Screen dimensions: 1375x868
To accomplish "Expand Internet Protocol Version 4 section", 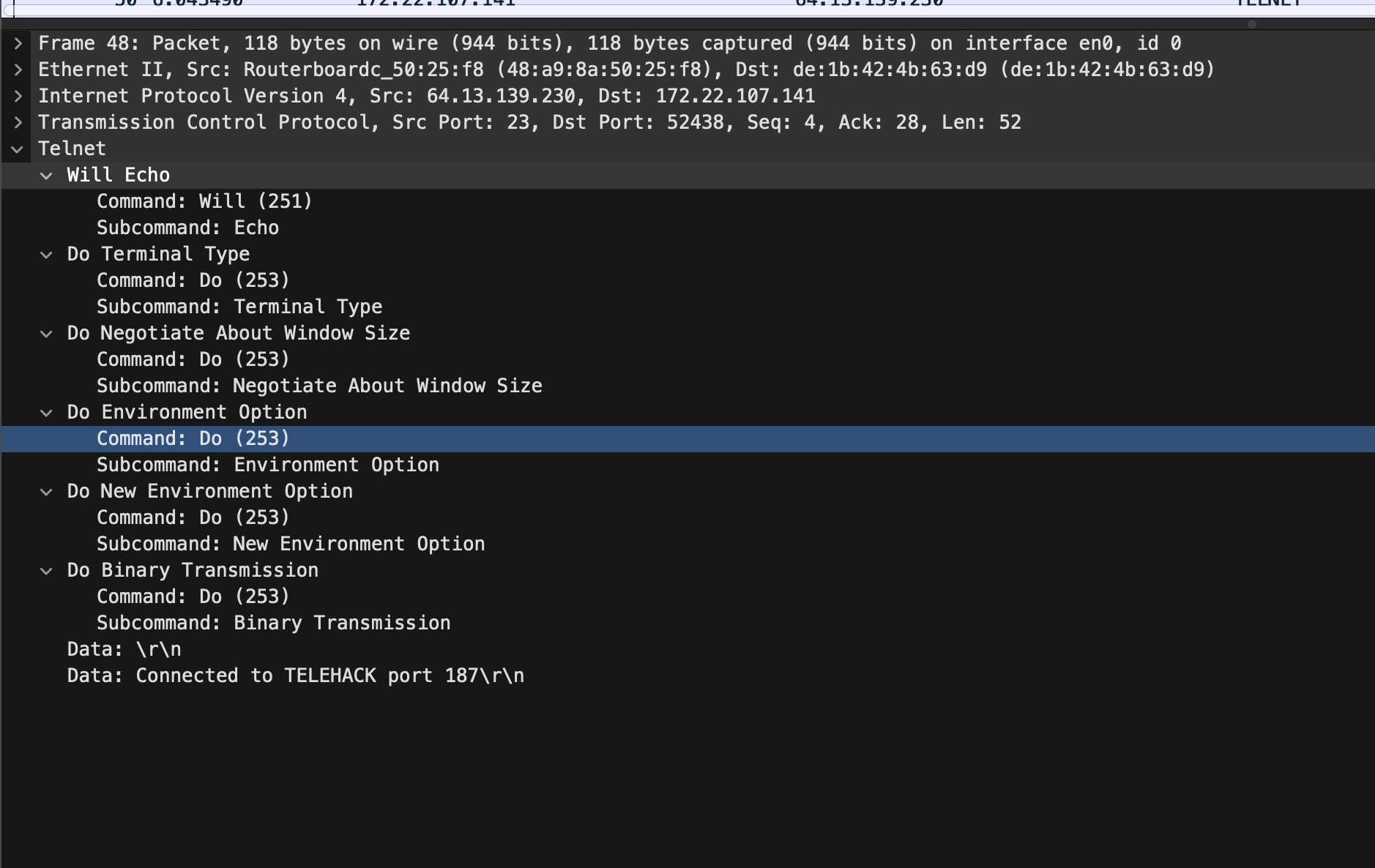I will click(18, 97).
